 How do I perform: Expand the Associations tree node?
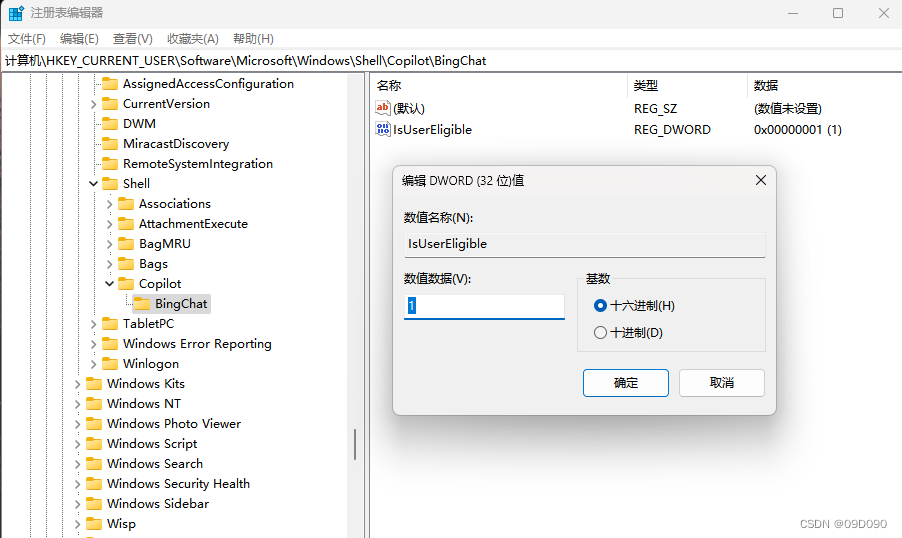coord(109,204)
